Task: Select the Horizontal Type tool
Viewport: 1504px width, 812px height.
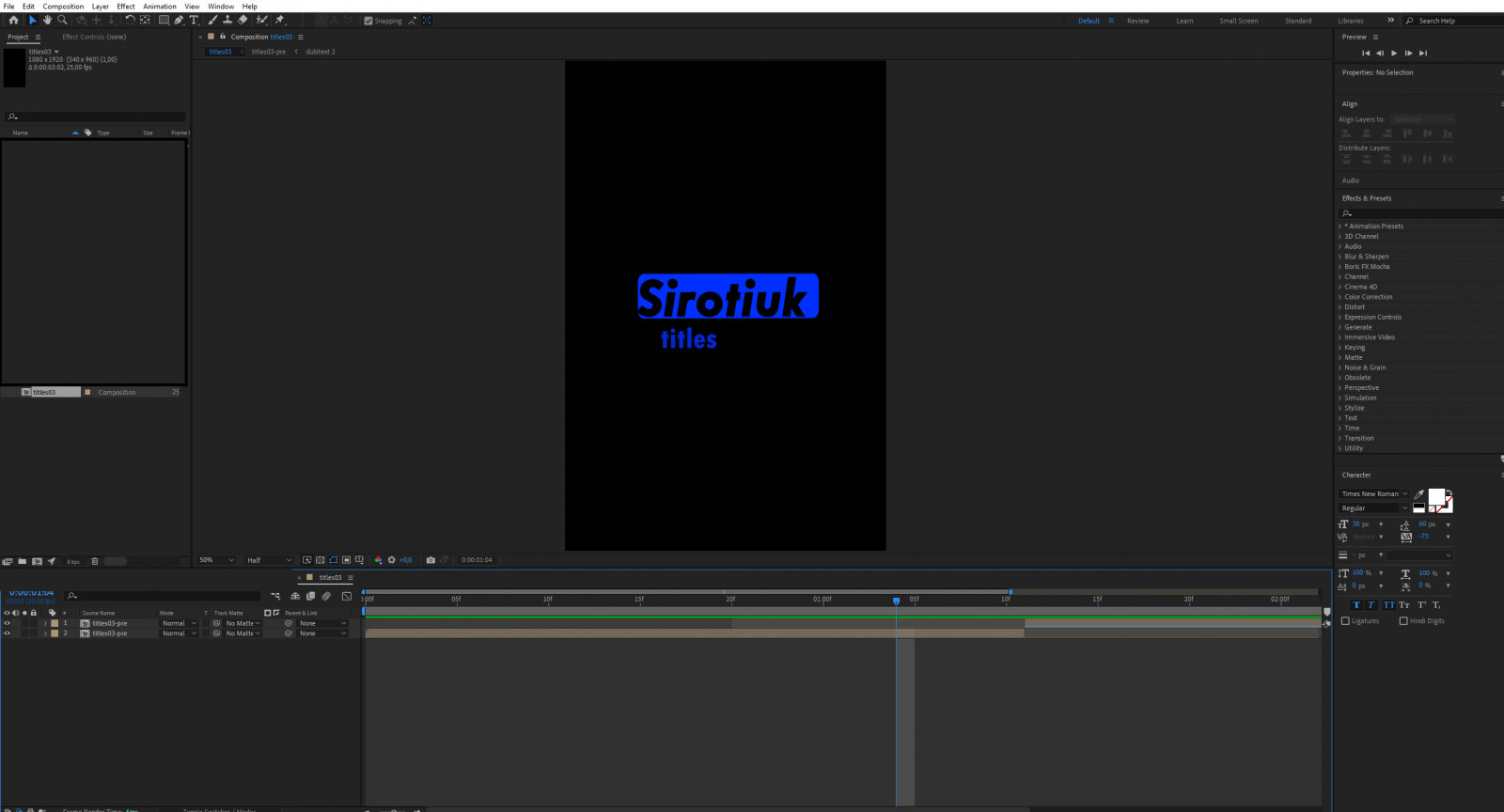Action: [x=194, y=20]
